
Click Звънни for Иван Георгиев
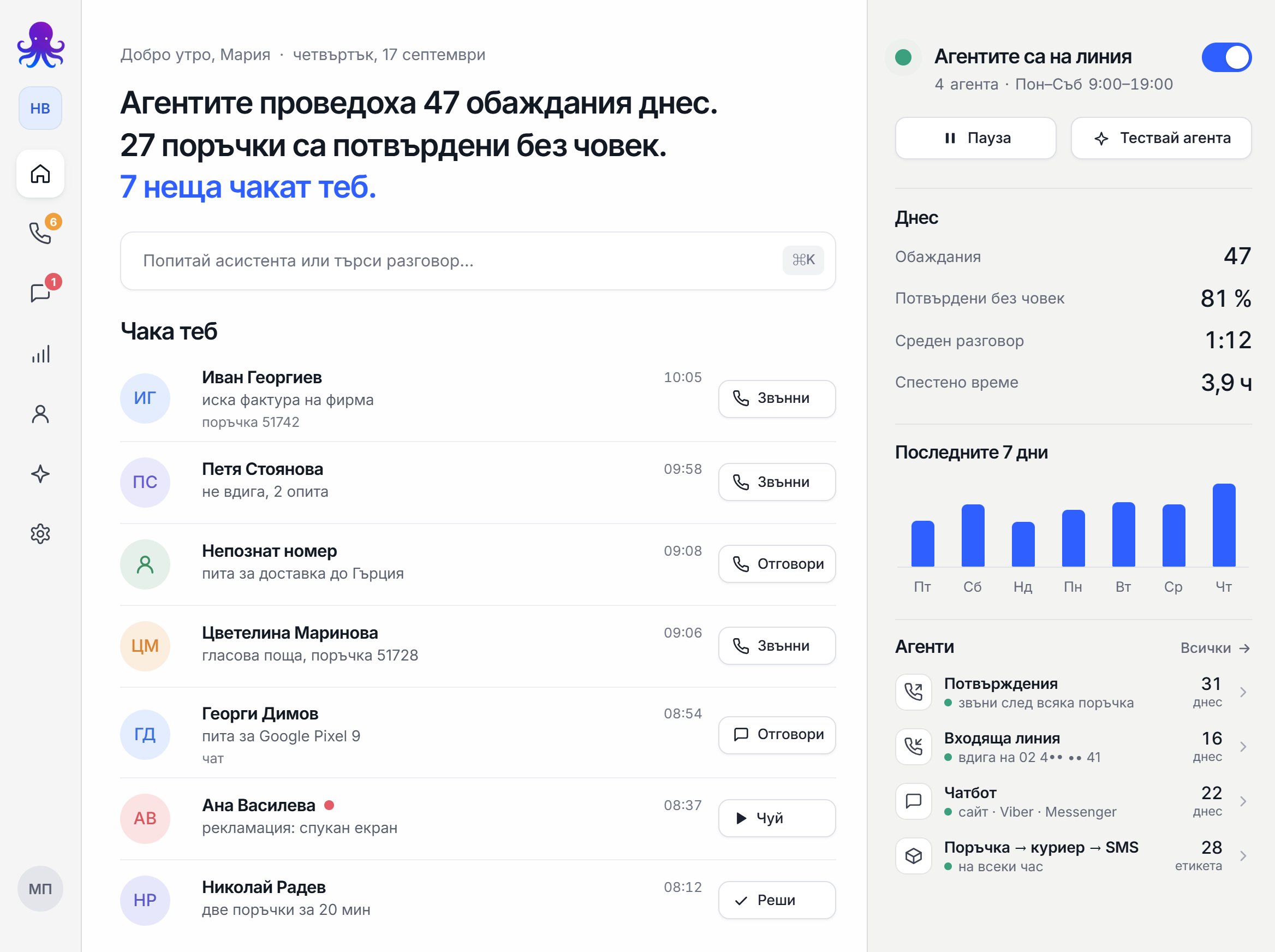tap(777, 399)
